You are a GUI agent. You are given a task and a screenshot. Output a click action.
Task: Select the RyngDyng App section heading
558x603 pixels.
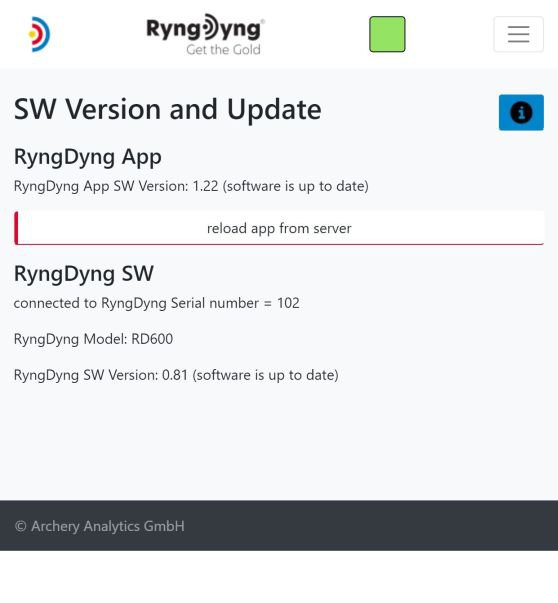pos(88,157)
